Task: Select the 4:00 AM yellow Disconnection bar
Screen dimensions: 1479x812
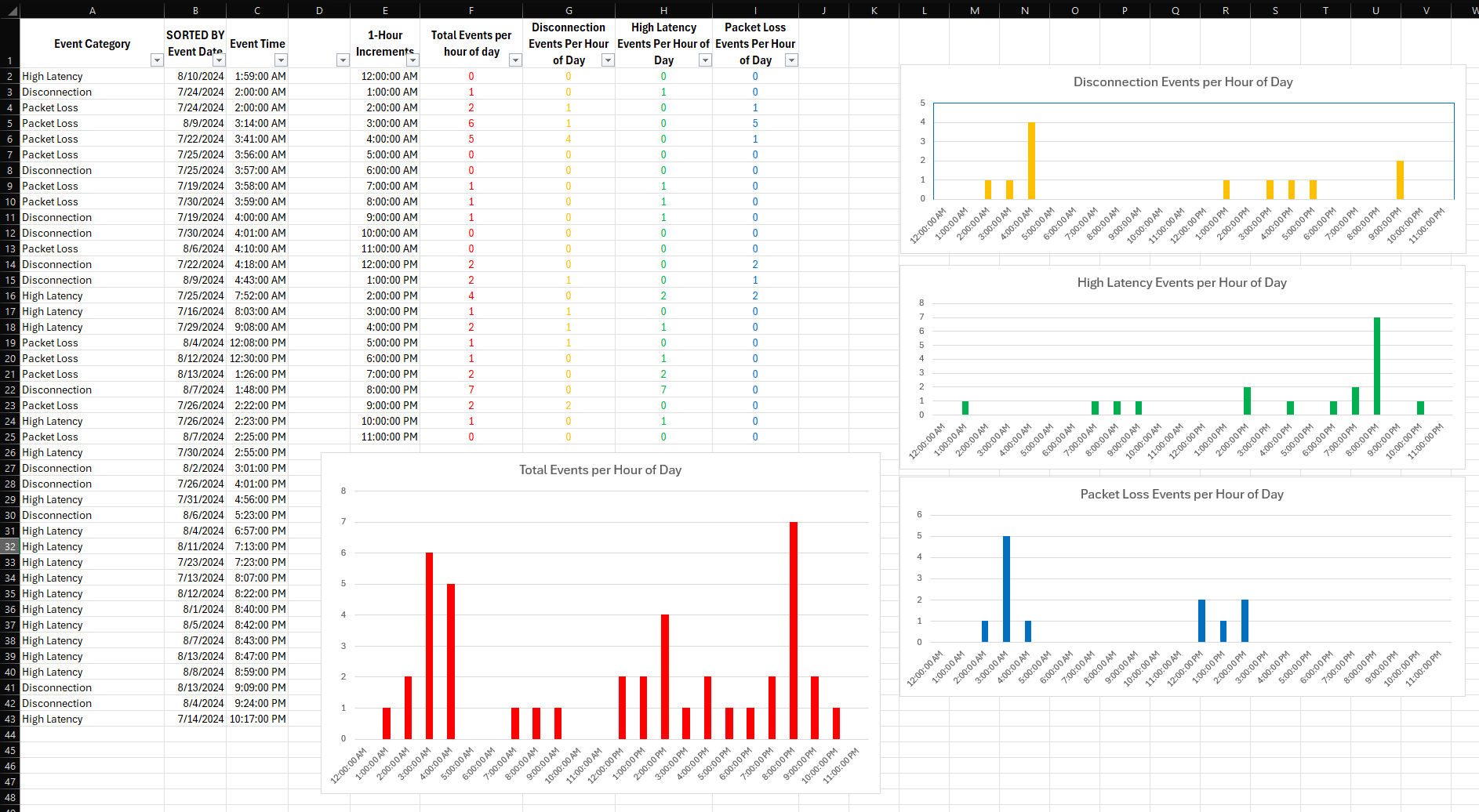Action: (x=1031, y=161)
